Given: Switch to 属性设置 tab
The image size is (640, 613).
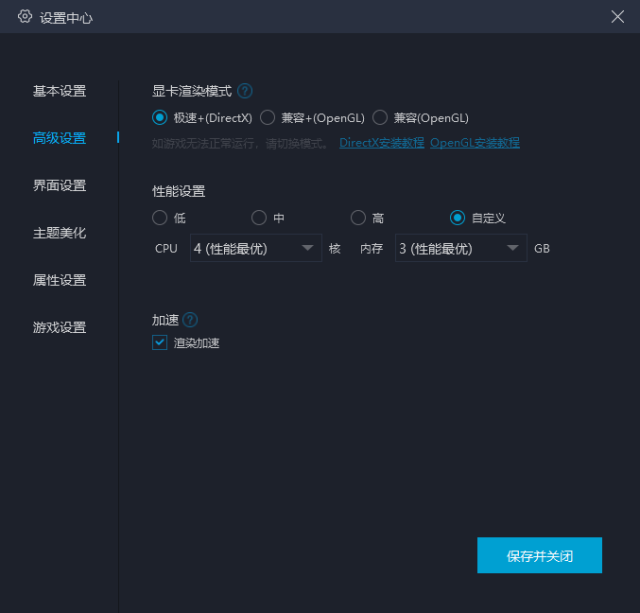Looking at the screenshot, I should click(x=60, y=280).
